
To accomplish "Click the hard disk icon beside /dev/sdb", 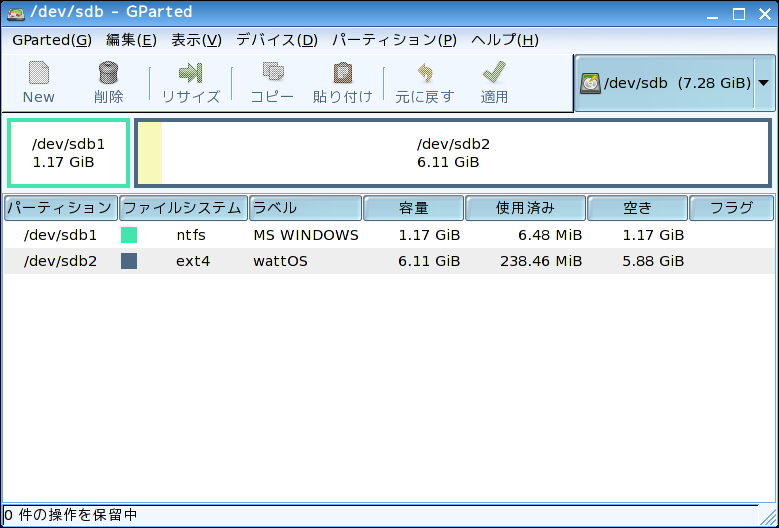I will click(590, 83).
